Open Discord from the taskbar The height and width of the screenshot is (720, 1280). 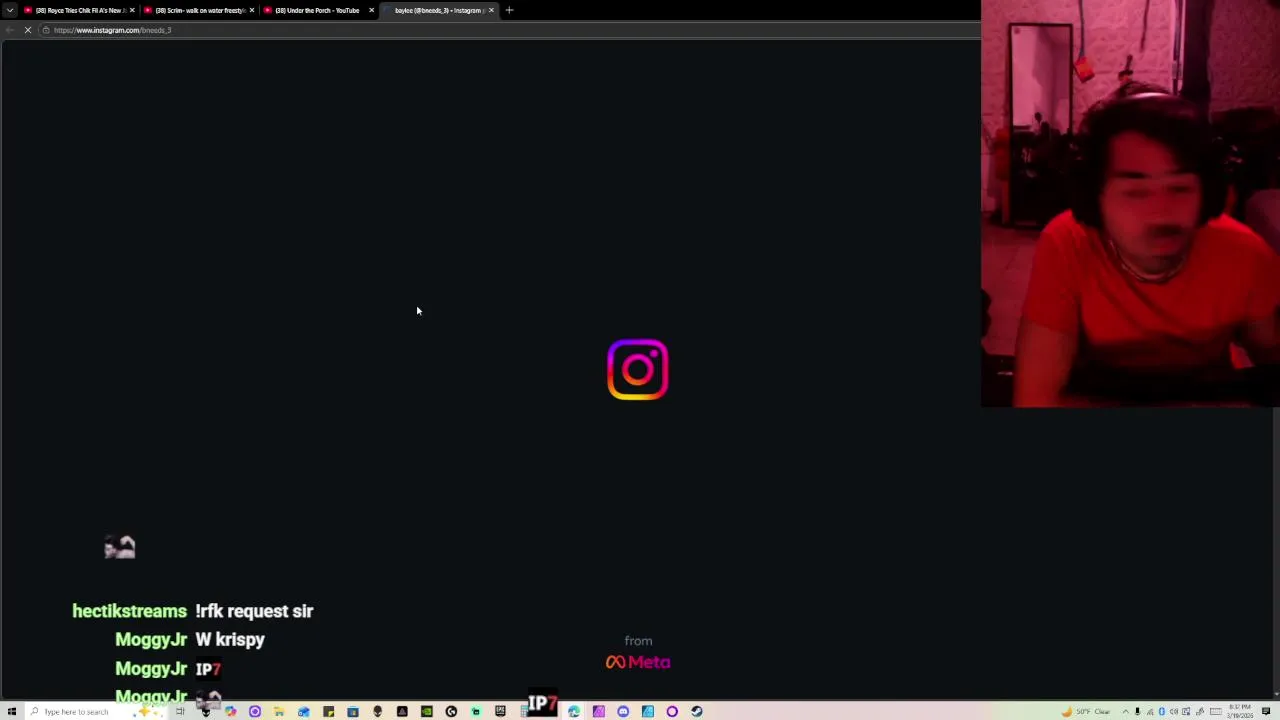(x=623, y=711)
